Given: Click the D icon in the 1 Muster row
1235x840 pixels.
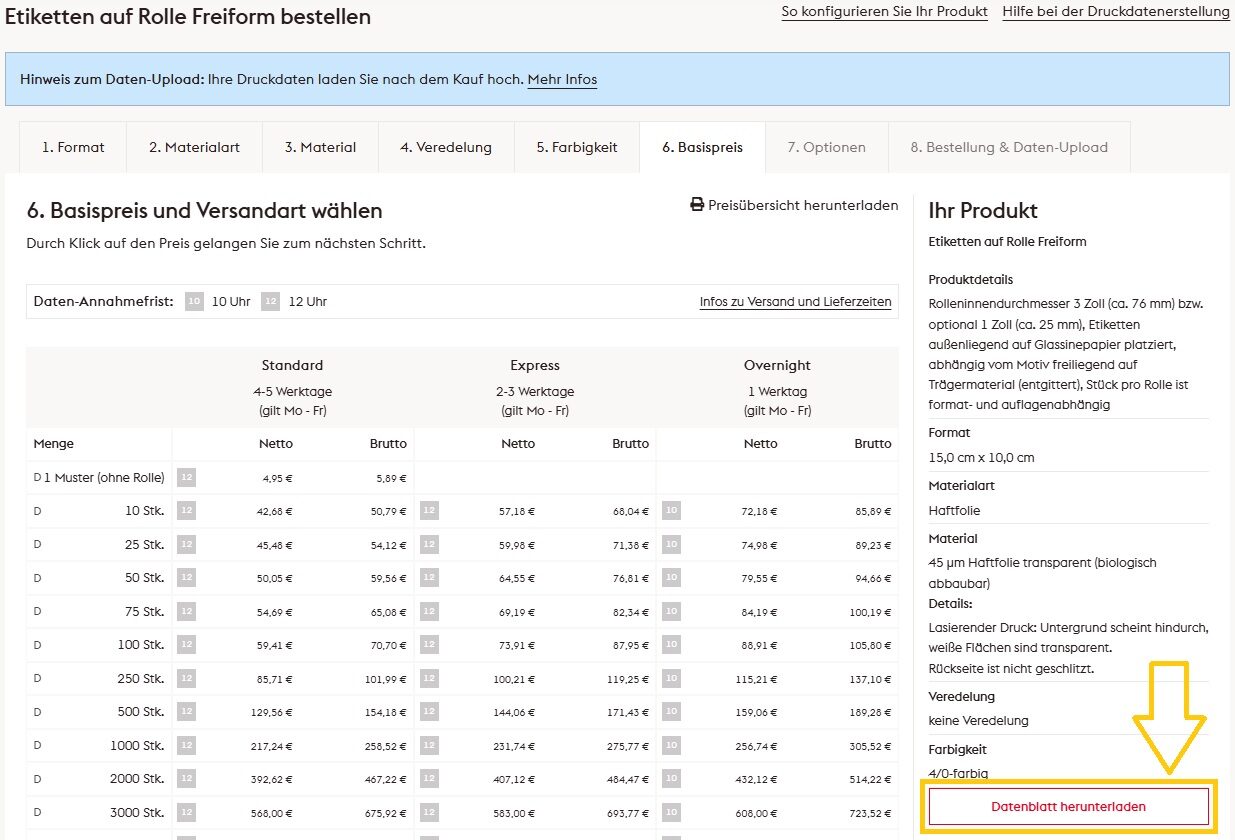Looking at the screenshot, I should [38, 478].
